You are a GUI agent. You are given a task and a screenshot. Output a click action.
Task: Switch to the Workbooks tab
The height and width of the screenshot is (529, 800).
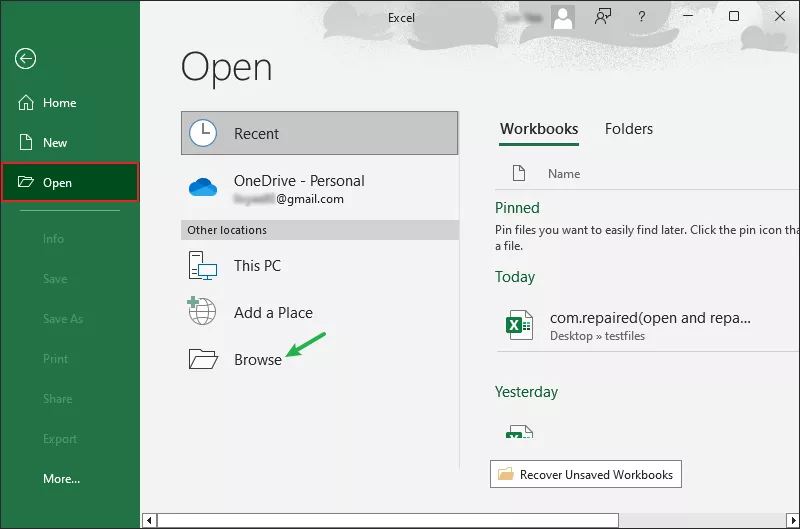[539, 129]
